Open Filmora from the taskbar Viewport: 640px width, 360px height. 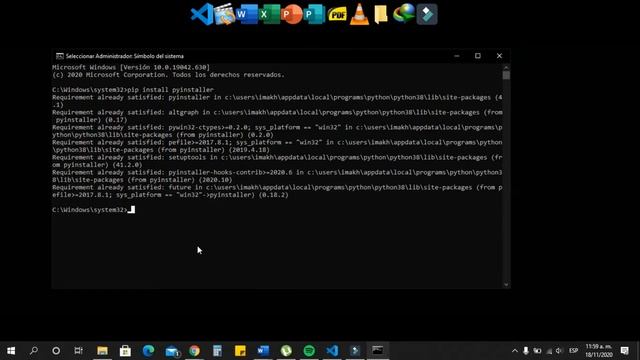355,351
